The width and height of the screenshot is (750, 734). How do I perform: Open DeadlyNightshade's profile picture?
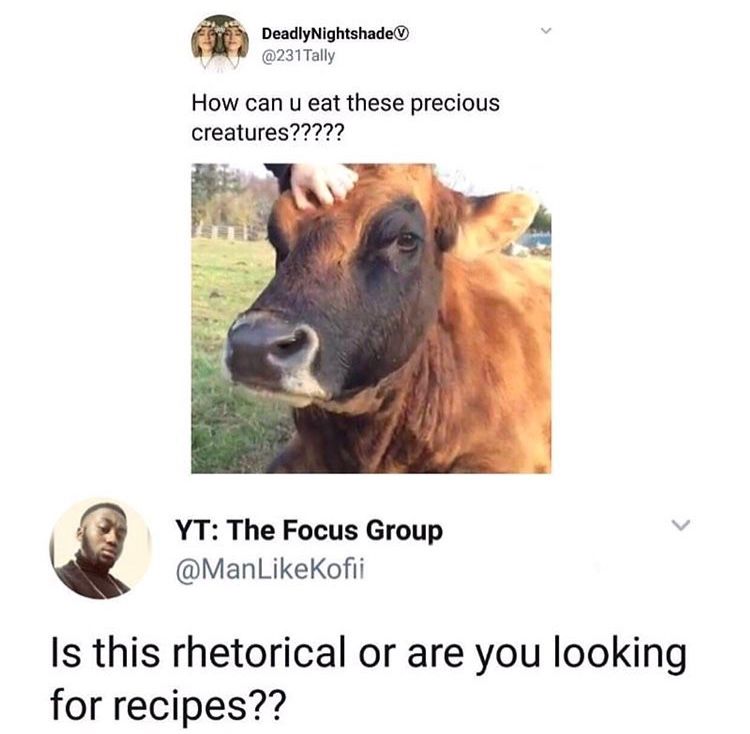click(x=220, y=43)
